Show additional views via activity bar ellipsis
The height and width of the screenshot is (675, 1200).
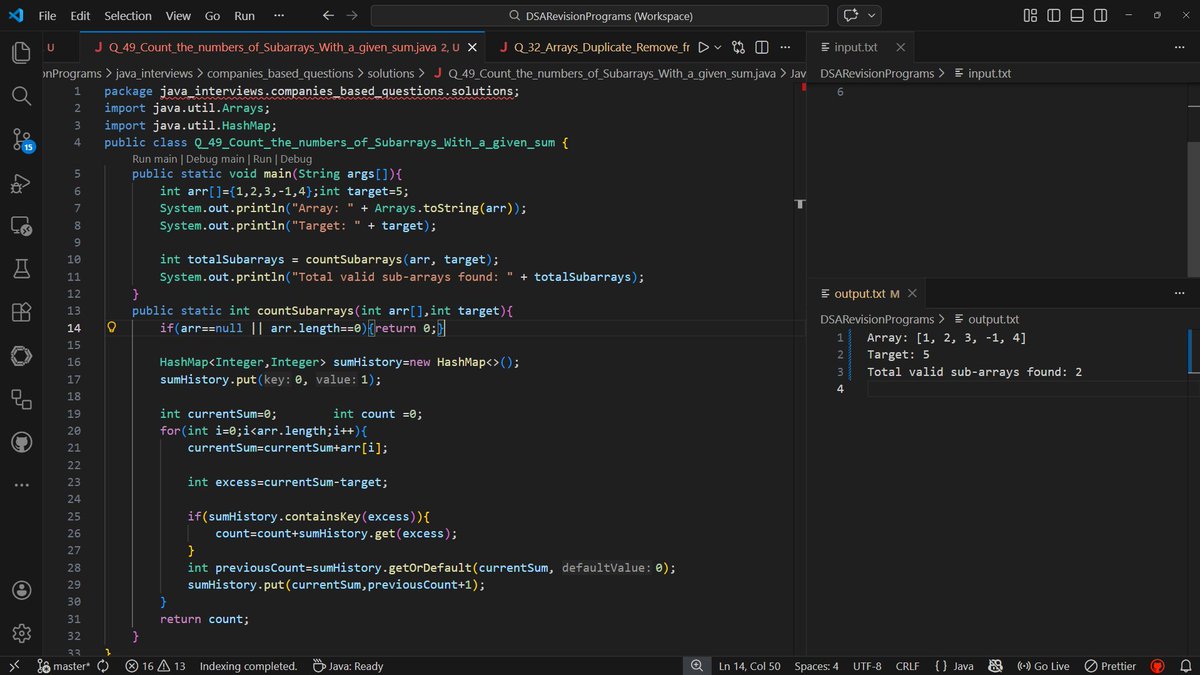[22, 485]
